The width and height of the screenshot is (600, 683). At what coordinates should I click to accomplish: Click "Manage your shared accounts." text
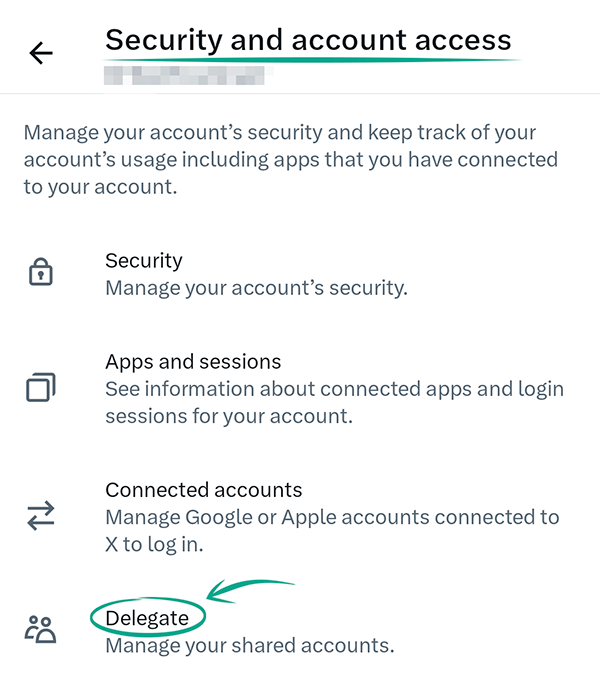point(249,646)
